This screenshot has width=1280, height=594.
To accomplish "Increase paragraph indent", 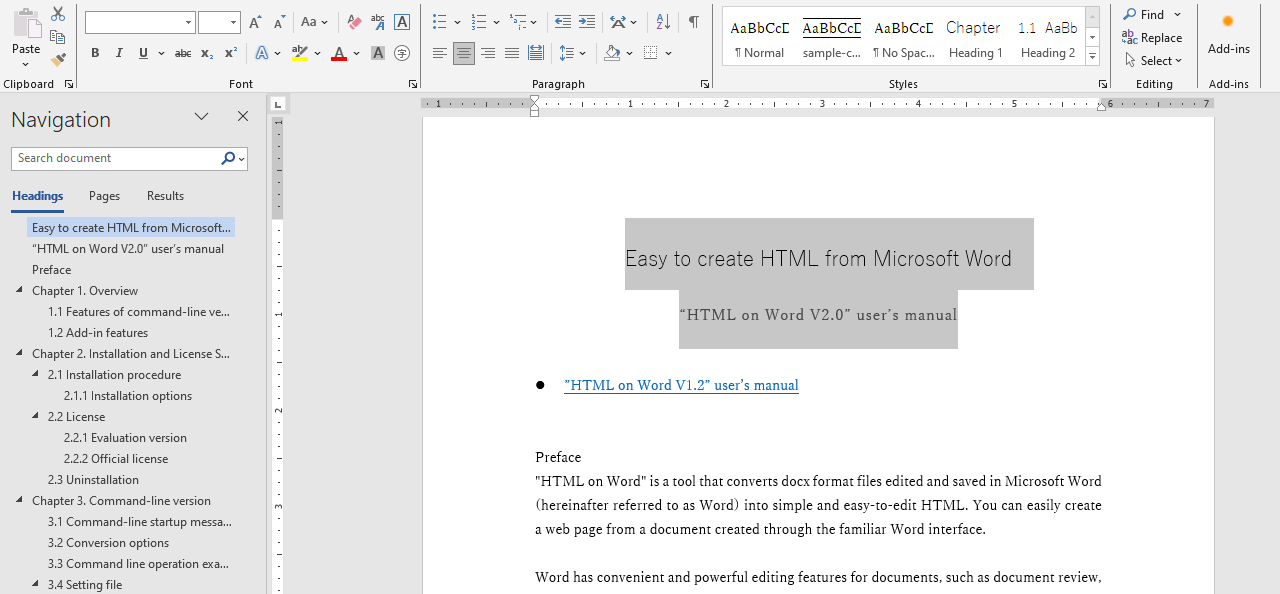I will [586, 22].
